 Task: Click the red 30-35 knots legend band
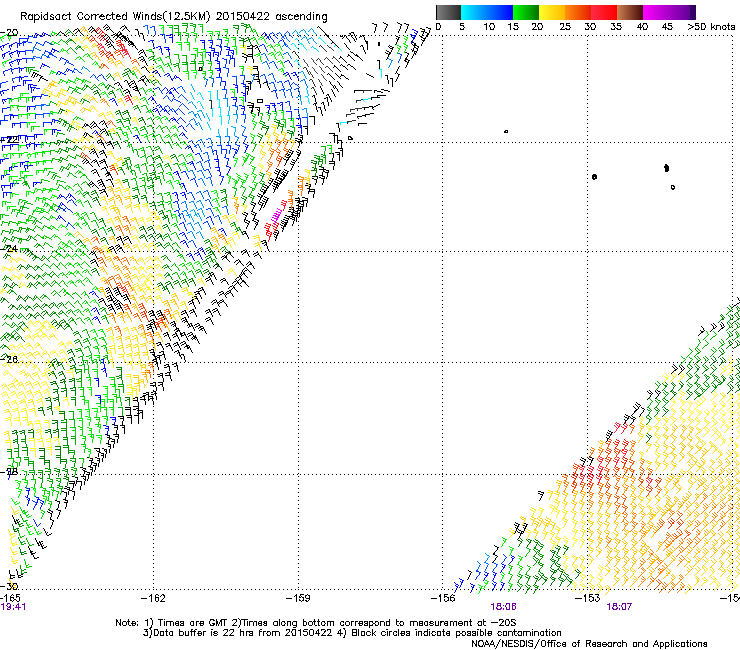tap(604, 12)
